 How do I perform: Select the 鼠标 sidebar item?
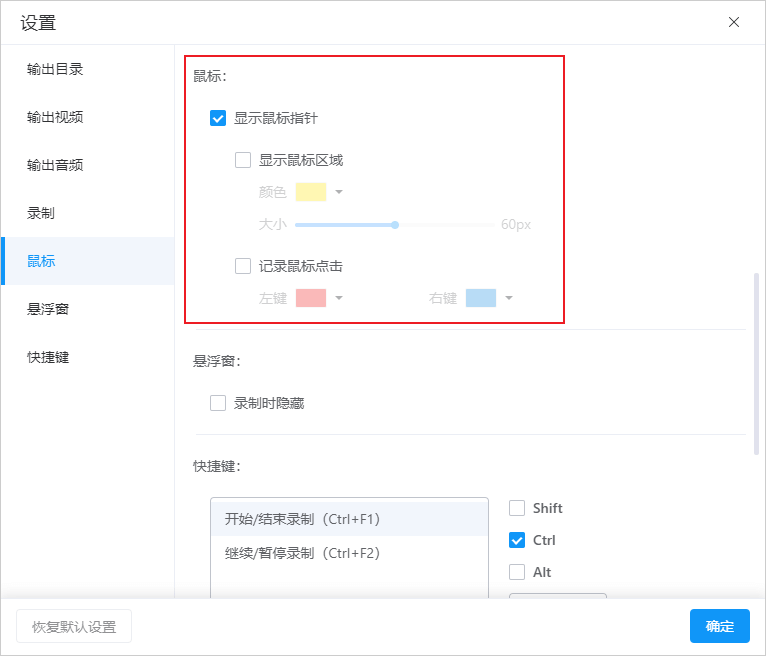88,261
